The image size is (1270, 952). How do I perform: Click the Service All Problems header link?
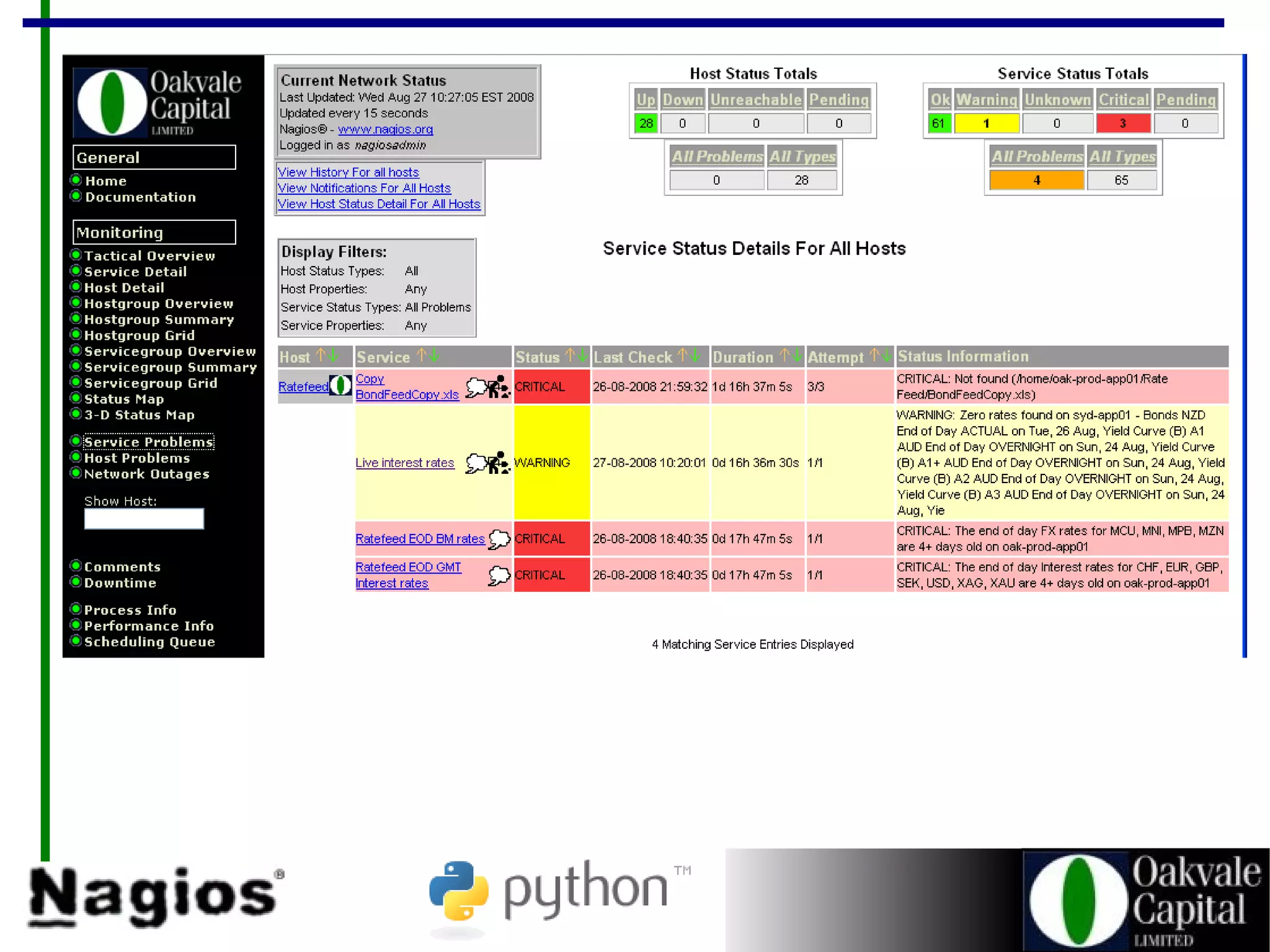[x=1036, y=156]
